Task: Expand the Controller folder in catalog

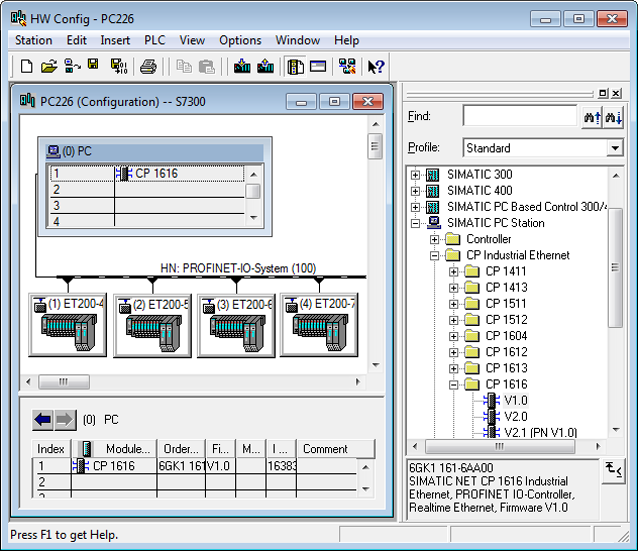Action: (x=435, y=239)
